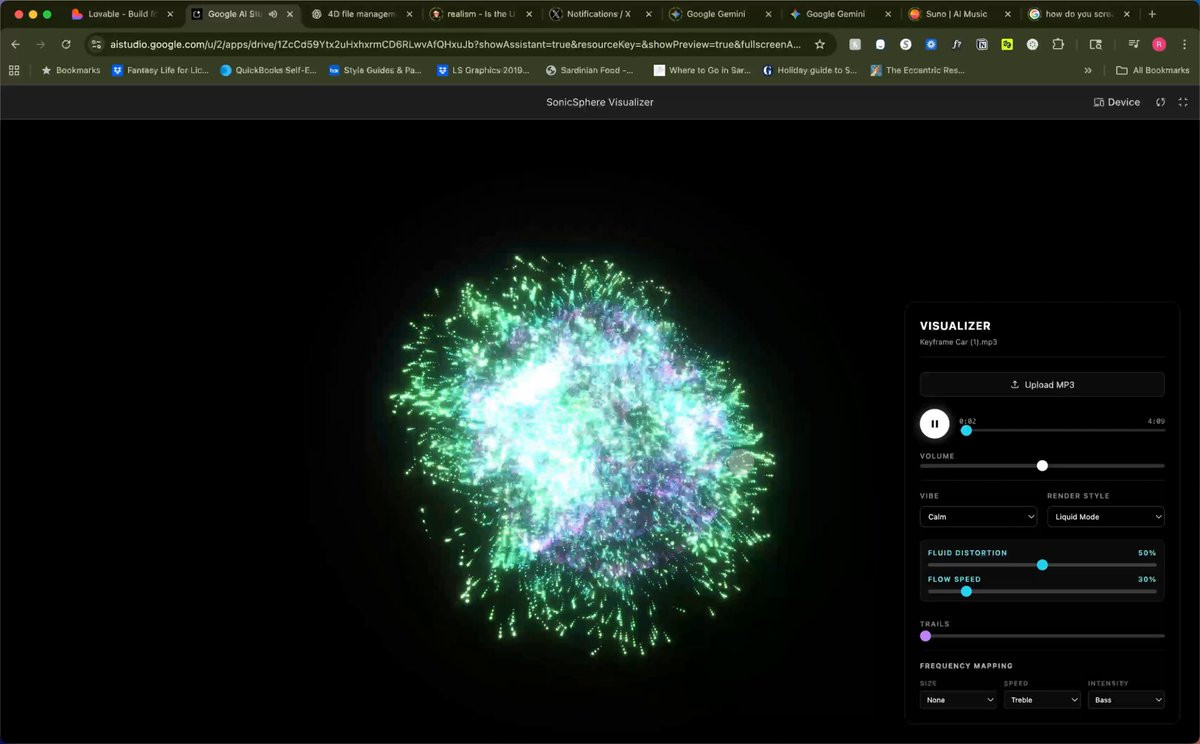Open the Chrome three-dot menu
The width and height of the screenshot is (1200, 744).
[1183, 44]
